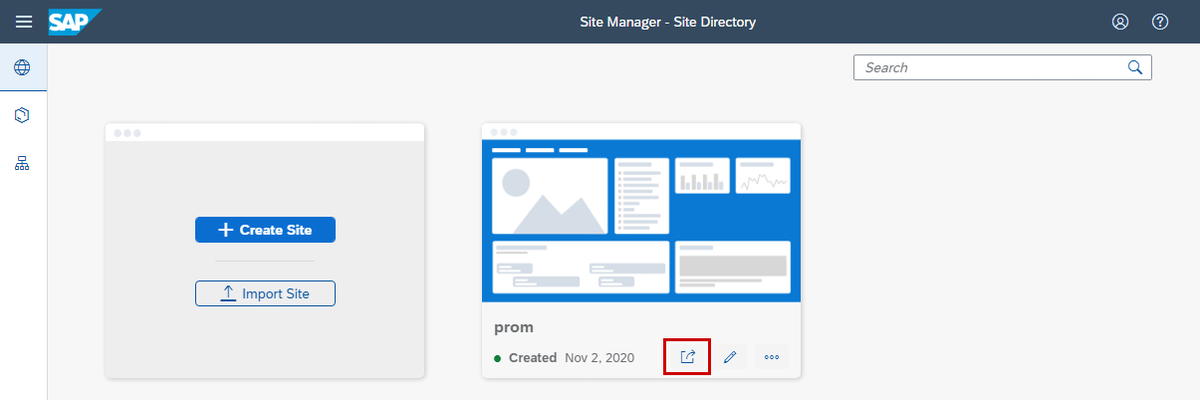Open the hamburger navigation menu
The image size is (1200, 400).
pyautogui.click(x=24, y=21)
